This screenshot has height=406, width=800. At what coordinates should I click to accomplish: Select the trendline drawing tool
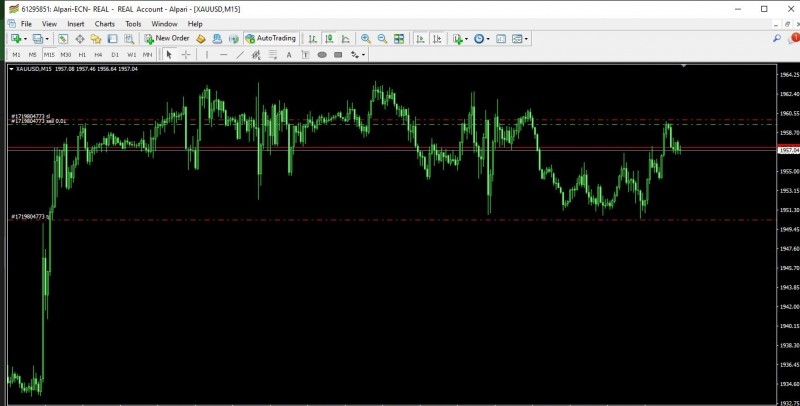click(x=240, y=55)
